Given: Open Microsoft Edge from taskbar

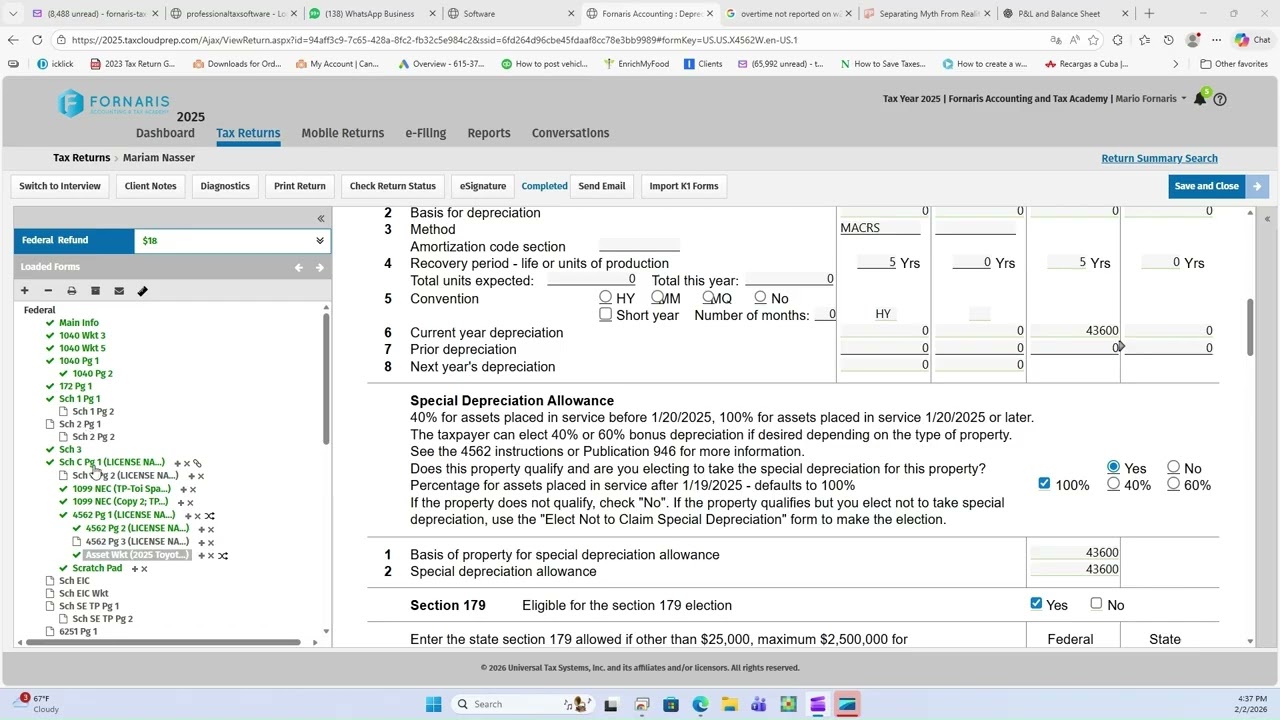Looking at the screenshot, I should [700, 704].
